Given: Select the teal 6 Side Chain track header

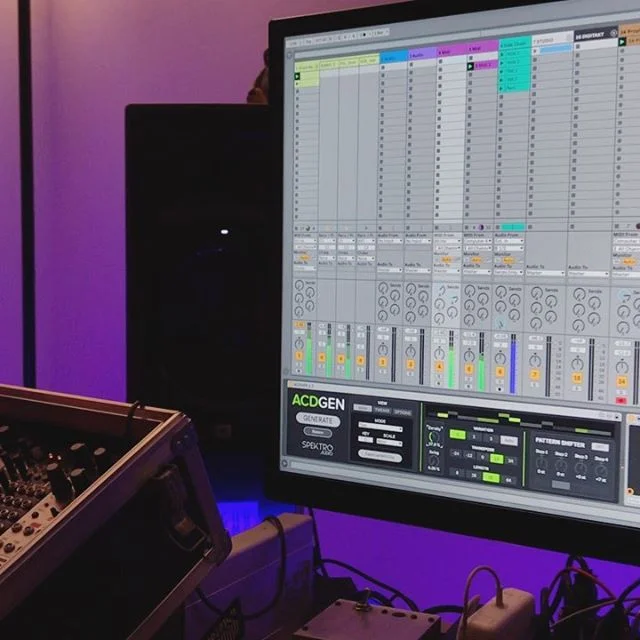Looking at the screenshot, I should pyautogui.click(x=514, y=43).
